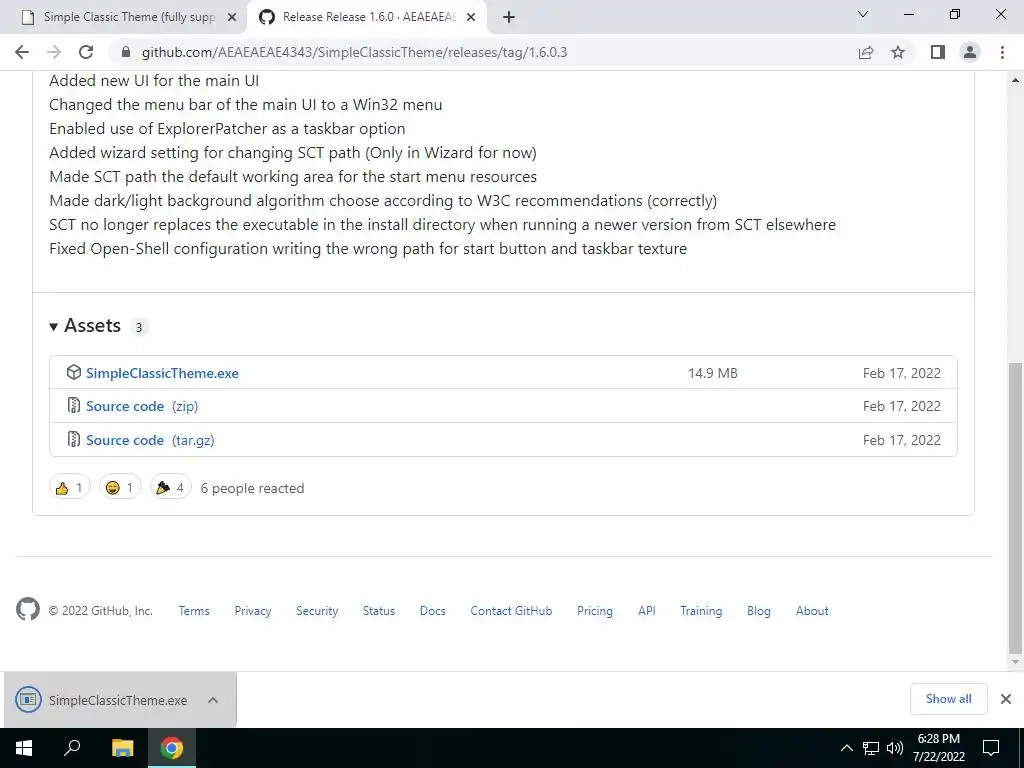
Task: Open the tab search chevron
Action: coord(863,14)
